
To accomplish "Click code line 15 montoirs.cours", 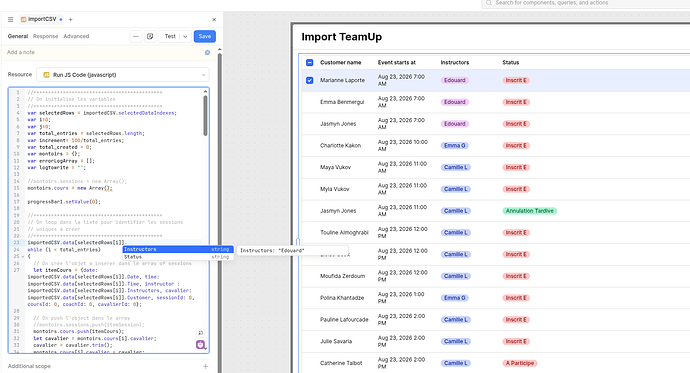I will [70, 188].
